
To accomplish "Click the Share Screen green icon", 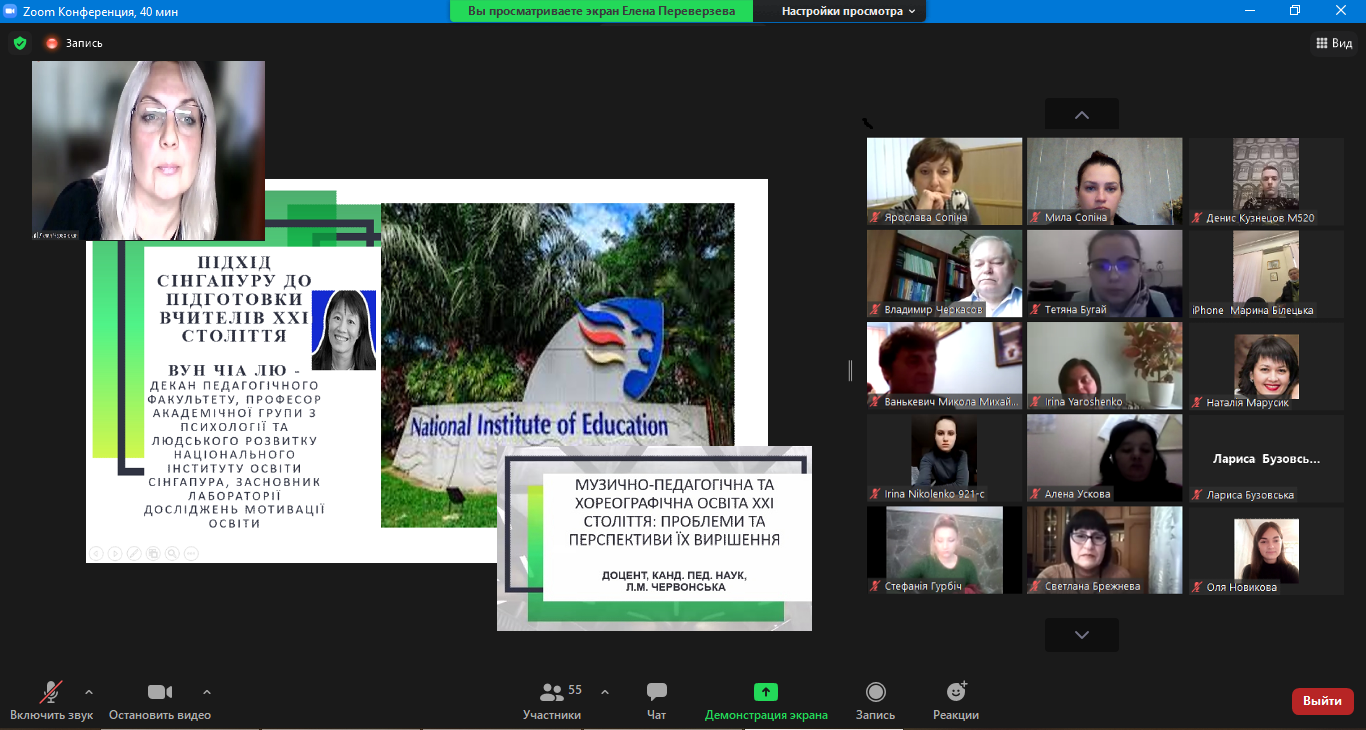I will click(x=766, y=692).
